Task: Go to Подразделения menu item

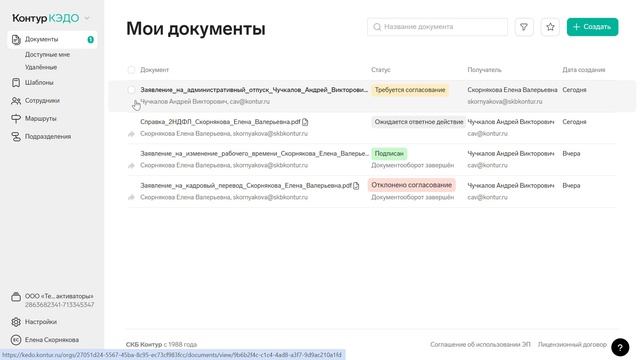Action: tap(48, 137)
